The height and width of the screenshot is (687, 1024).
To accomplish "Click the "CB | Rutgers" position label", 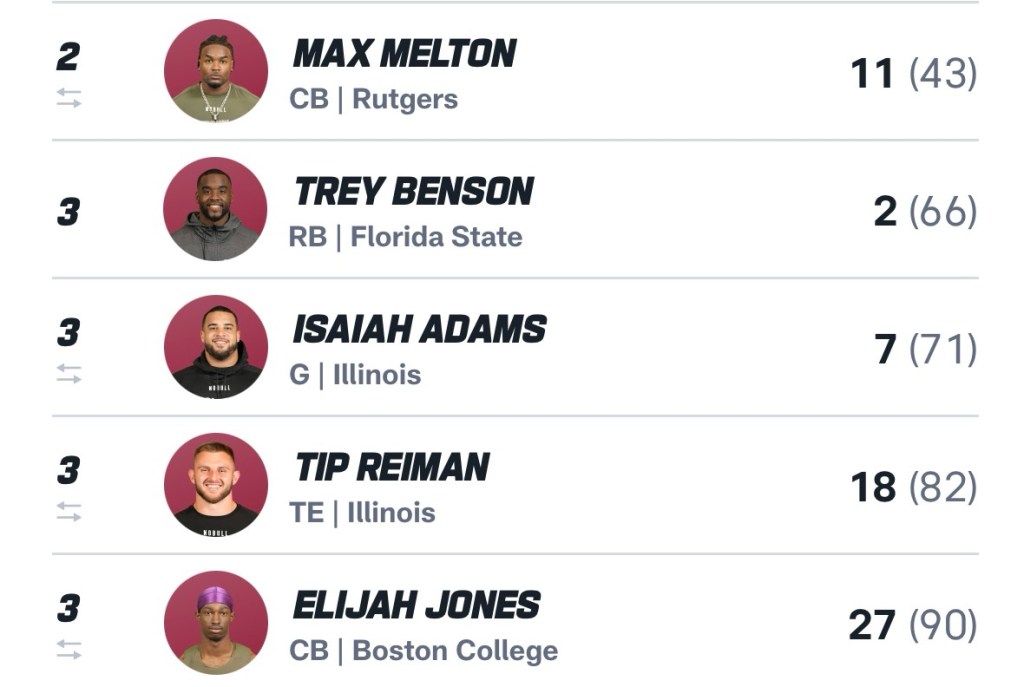I will (x=373, y=100).
